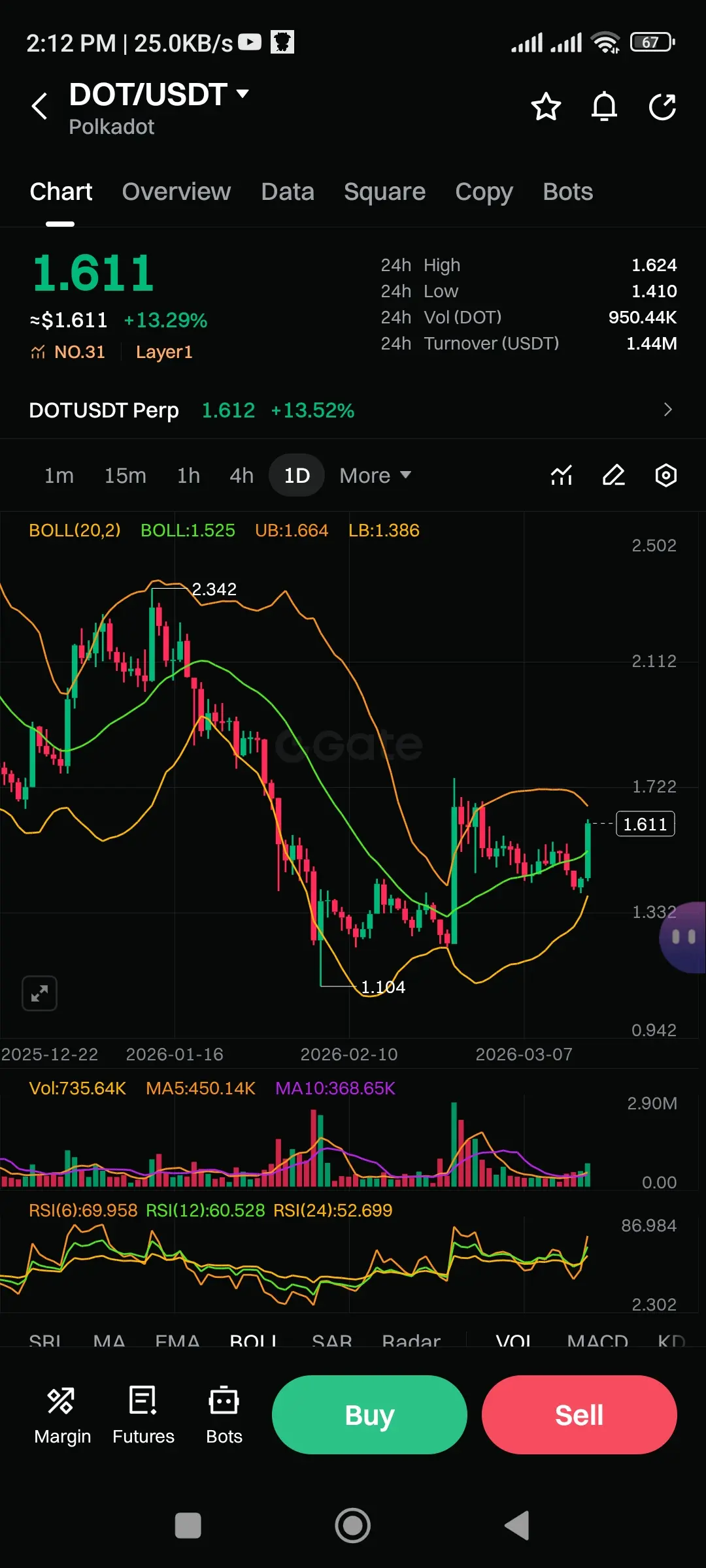Tap the MA10:368.65K legend

[x=335, y=1088]
